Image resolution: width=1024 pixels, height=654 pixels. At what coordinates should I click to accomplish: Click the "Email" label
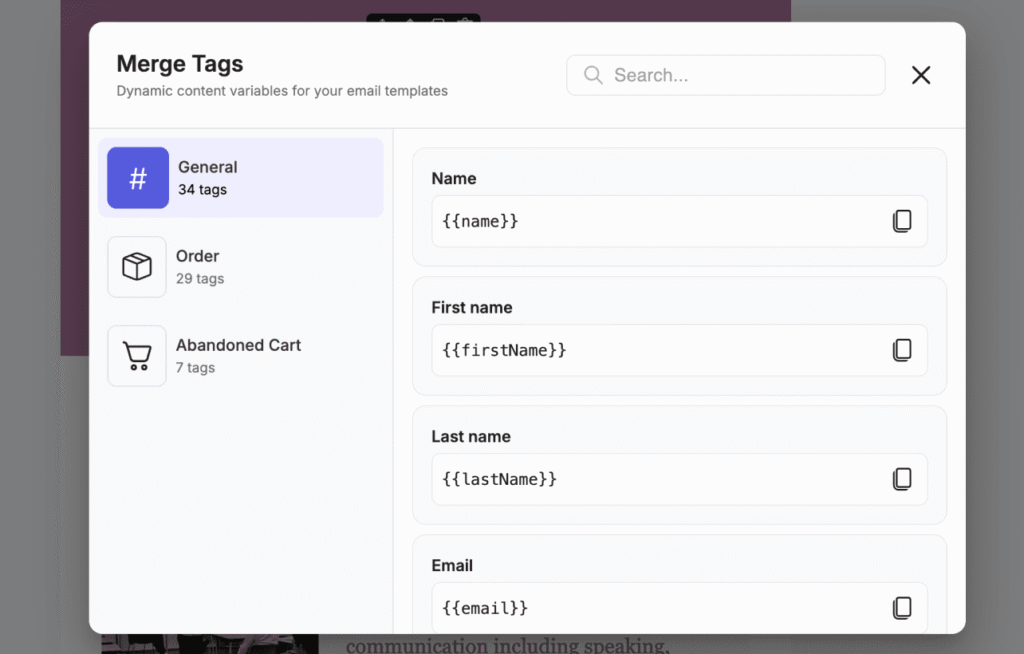coord(452,565)
